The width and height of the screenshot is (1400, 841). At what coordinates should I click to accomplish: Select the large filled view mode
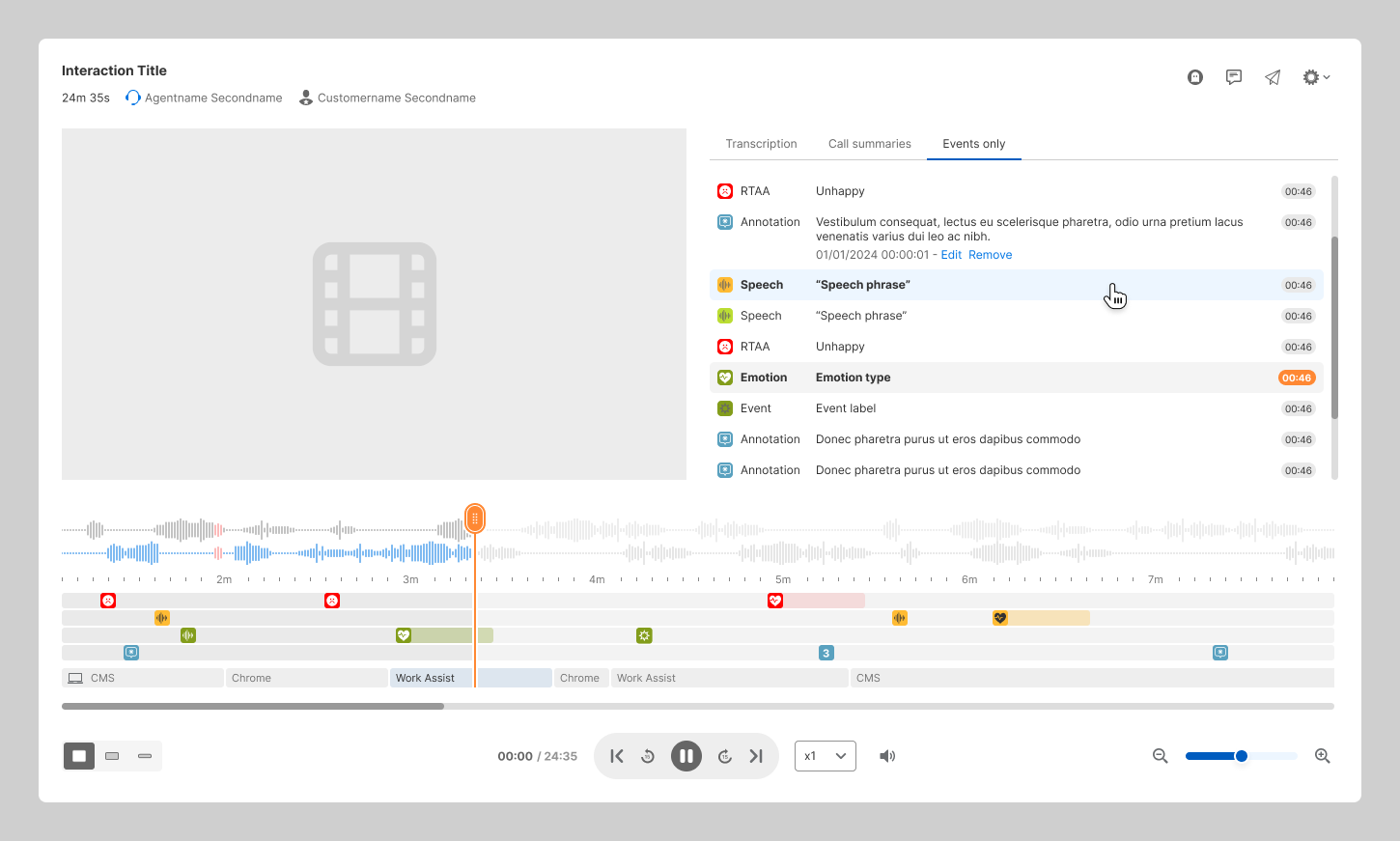point(79,756)
